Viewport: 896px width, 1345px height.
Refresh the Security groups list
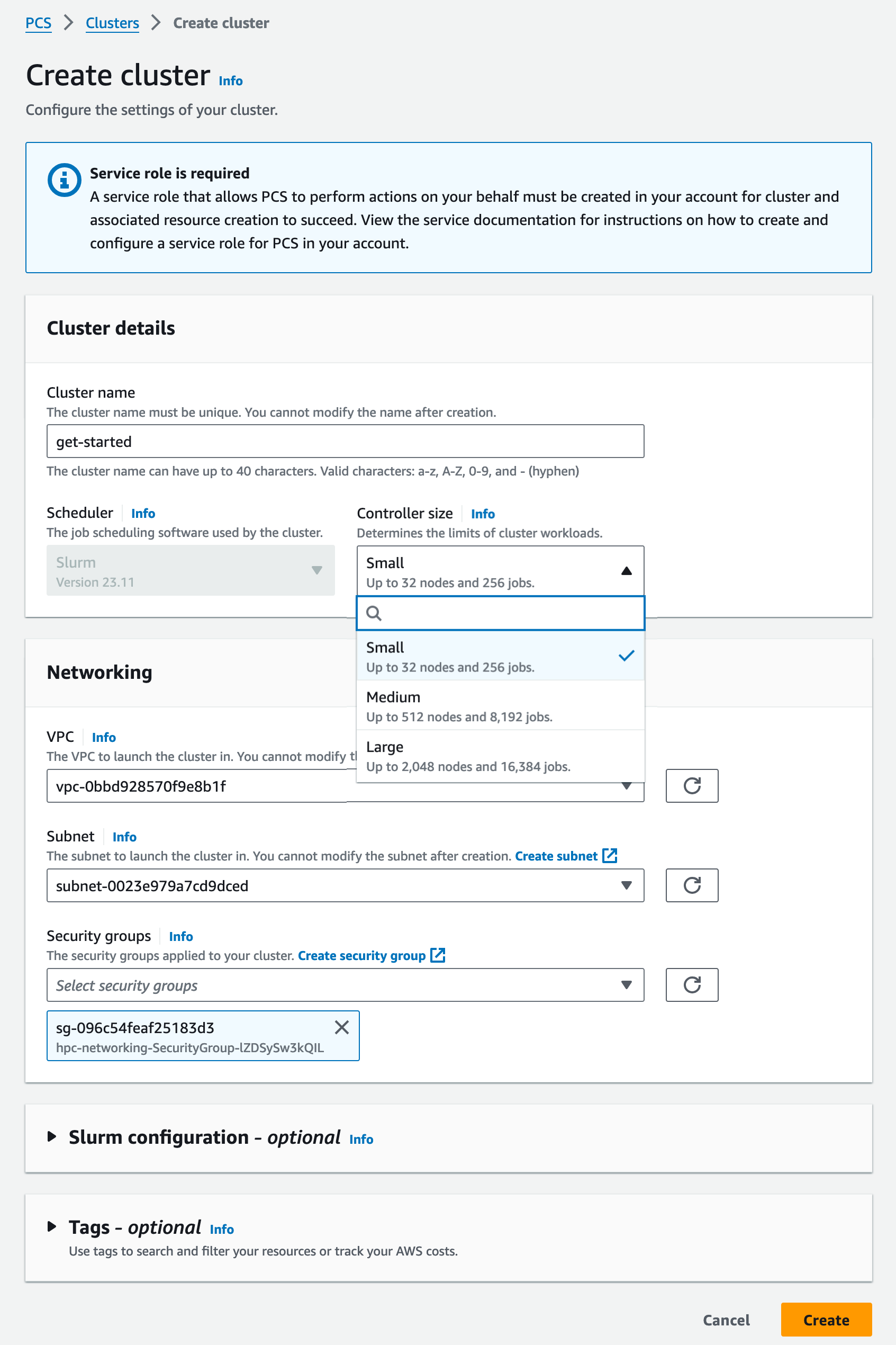pyautogui.click(x=691, y=984)
